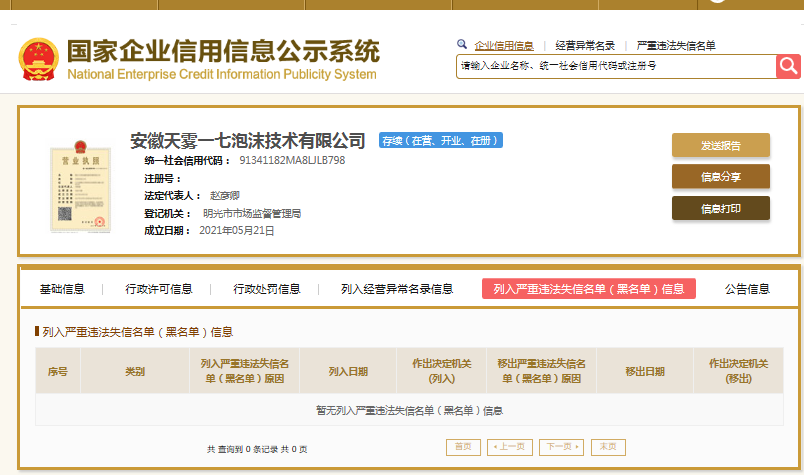This screenshot has height=475, width=804.
Task: Click the 信息分享 button
Action: click(720, 176)
